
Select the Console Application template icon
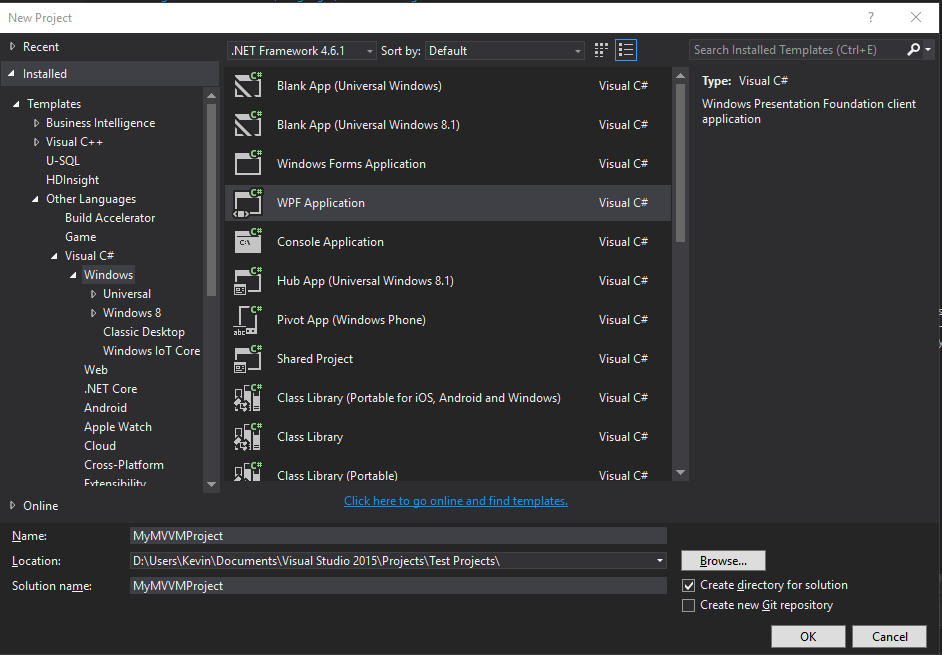point(248,241)
